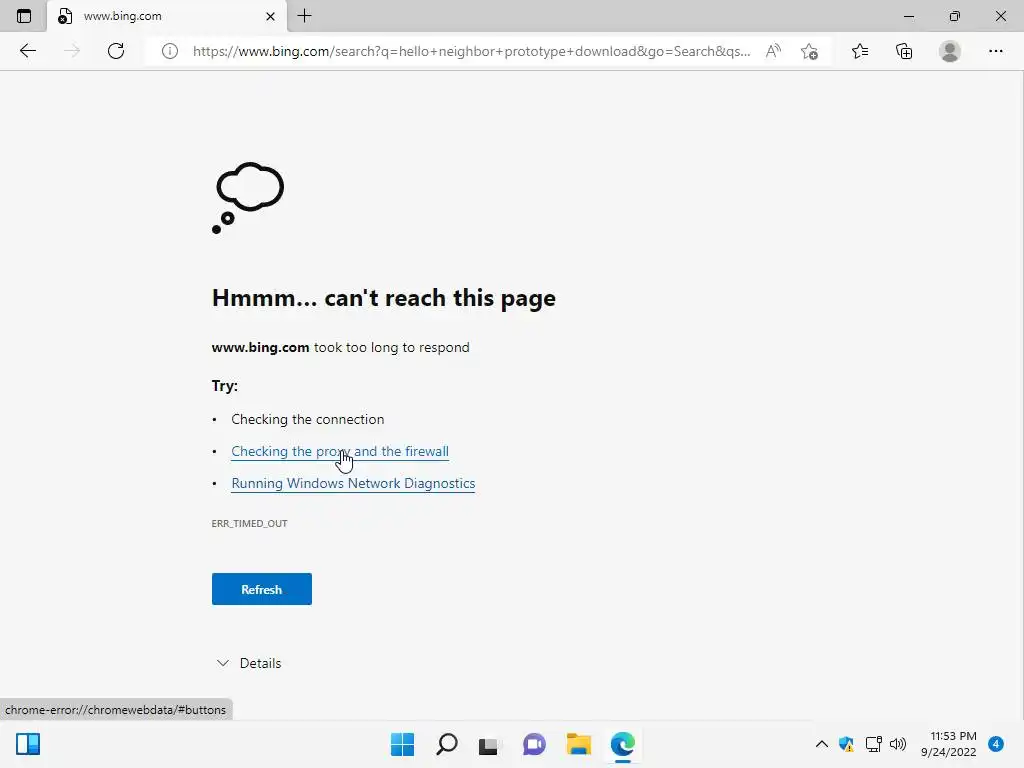Click the forward navigation arrow
This screenshot has height=768, width=1024.
[x=71, y=51]
